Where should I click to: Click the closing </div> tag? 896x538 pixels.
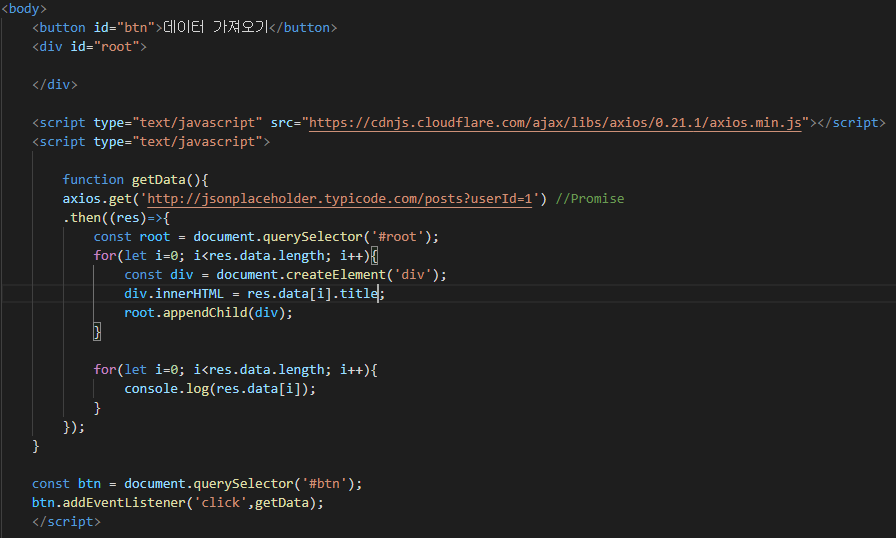coord(55,85)
